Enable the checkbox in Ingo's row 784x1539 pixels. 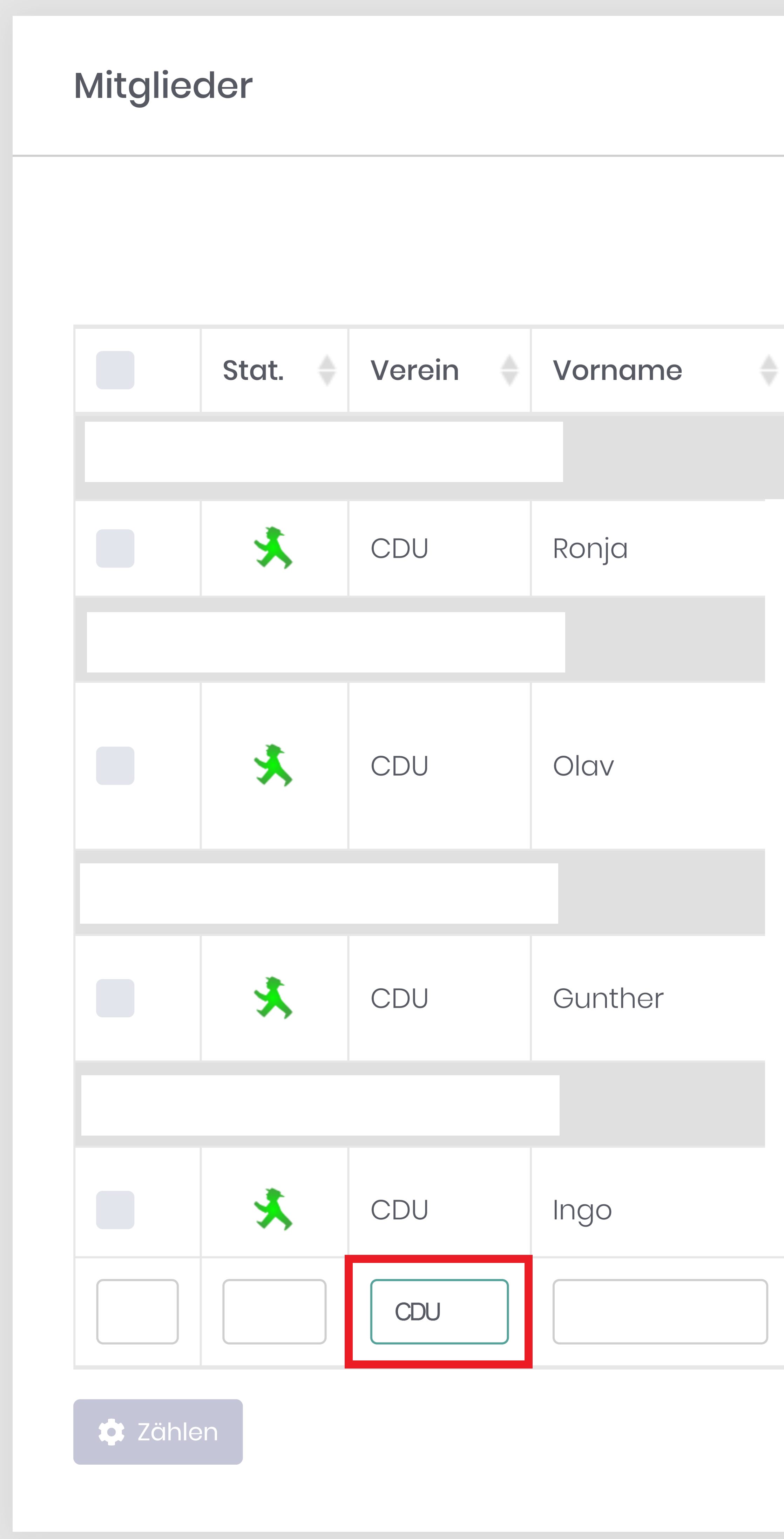115,1210
